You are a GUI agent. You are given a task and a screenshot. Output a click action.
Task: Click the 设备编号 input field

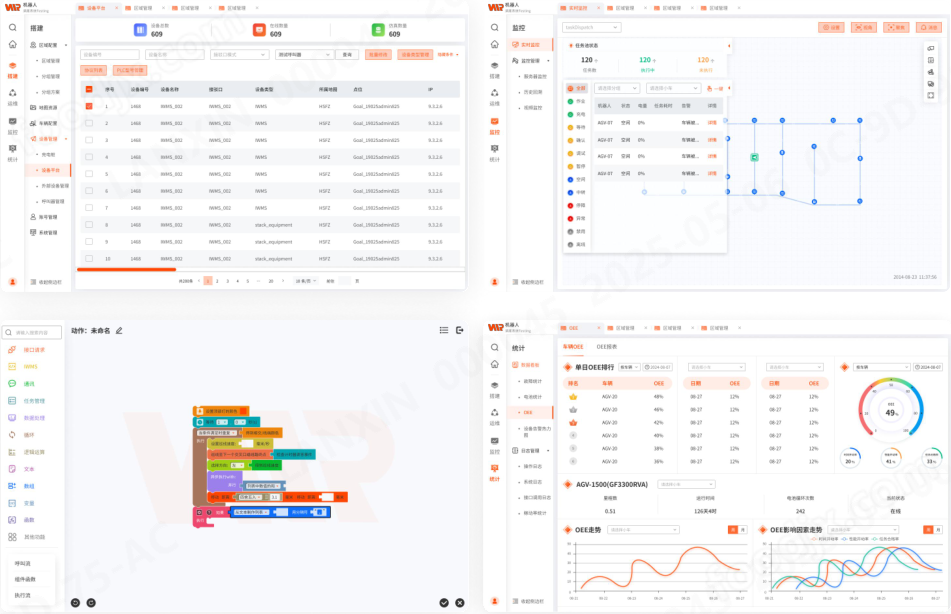click(x=110, y=55)
